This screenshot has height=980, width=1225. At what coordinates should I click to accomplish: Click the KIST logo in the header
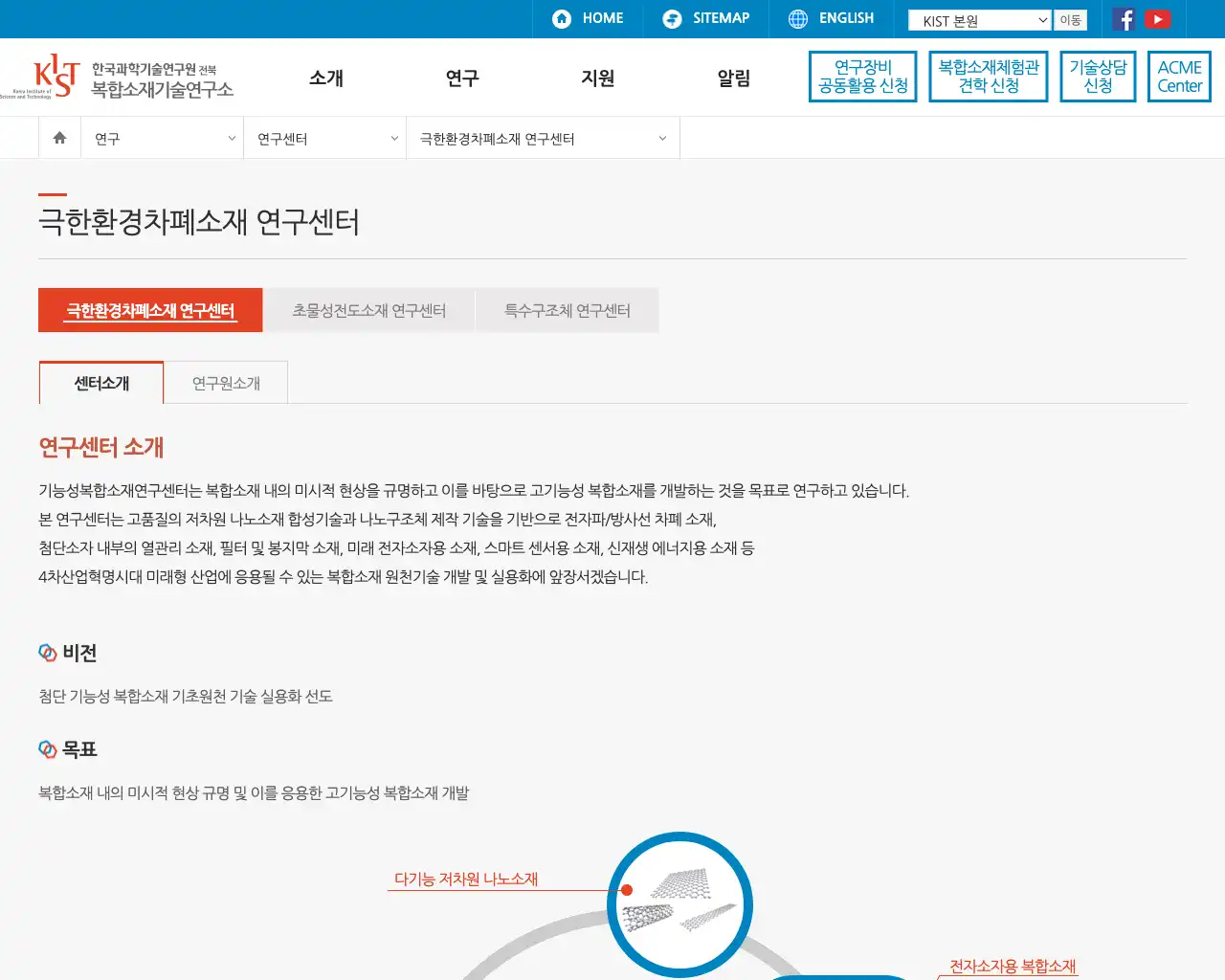40,77
